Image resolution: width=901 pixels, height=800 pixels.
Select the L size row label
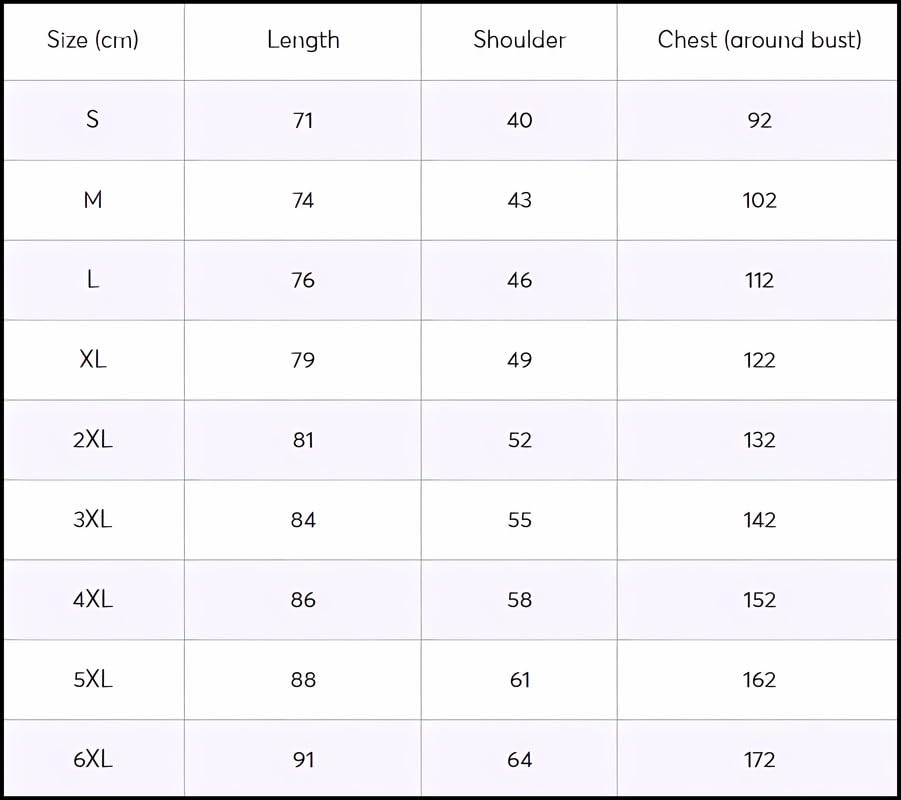point(93,280)
